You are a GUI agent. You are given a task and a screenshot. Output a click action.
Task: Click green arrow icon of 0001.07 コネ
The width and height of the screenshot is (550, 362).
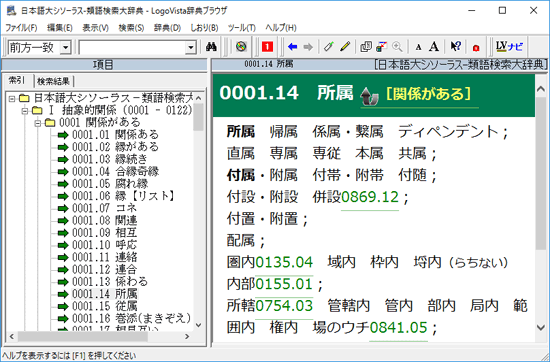tap(63, 208)
